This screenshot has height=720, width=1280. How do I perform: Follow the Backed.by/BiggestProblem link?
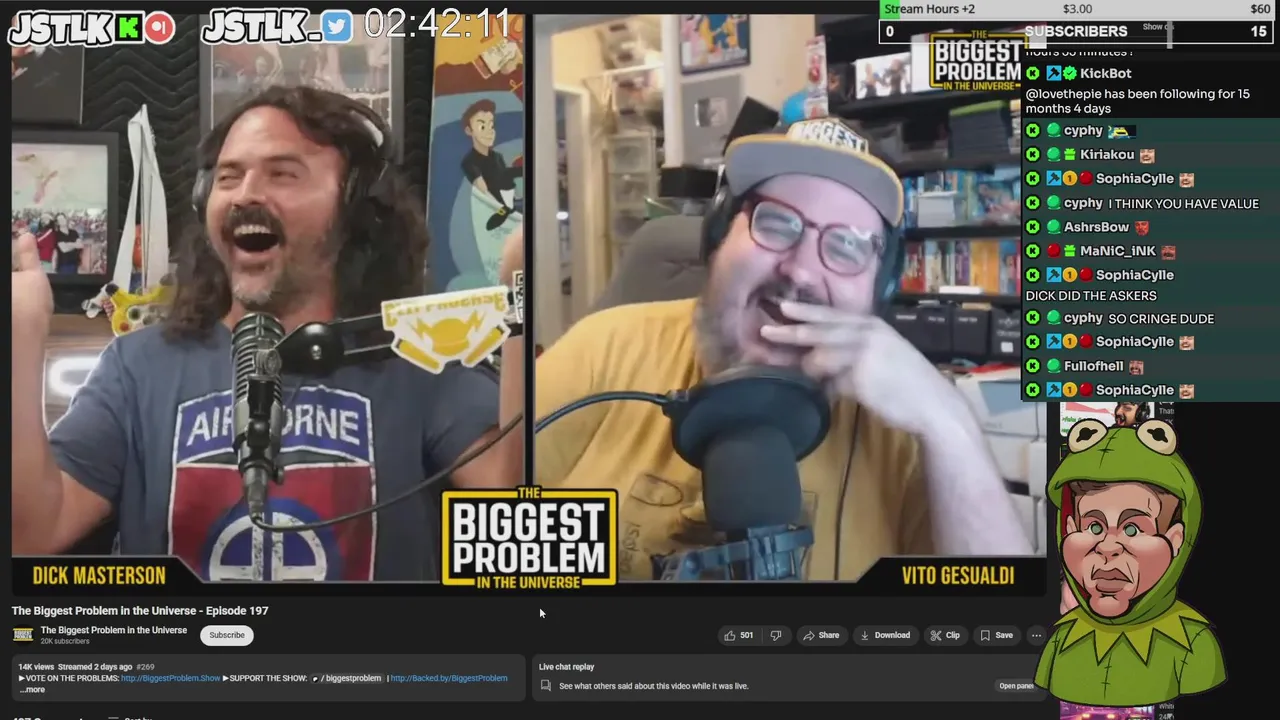coord(448,678)
